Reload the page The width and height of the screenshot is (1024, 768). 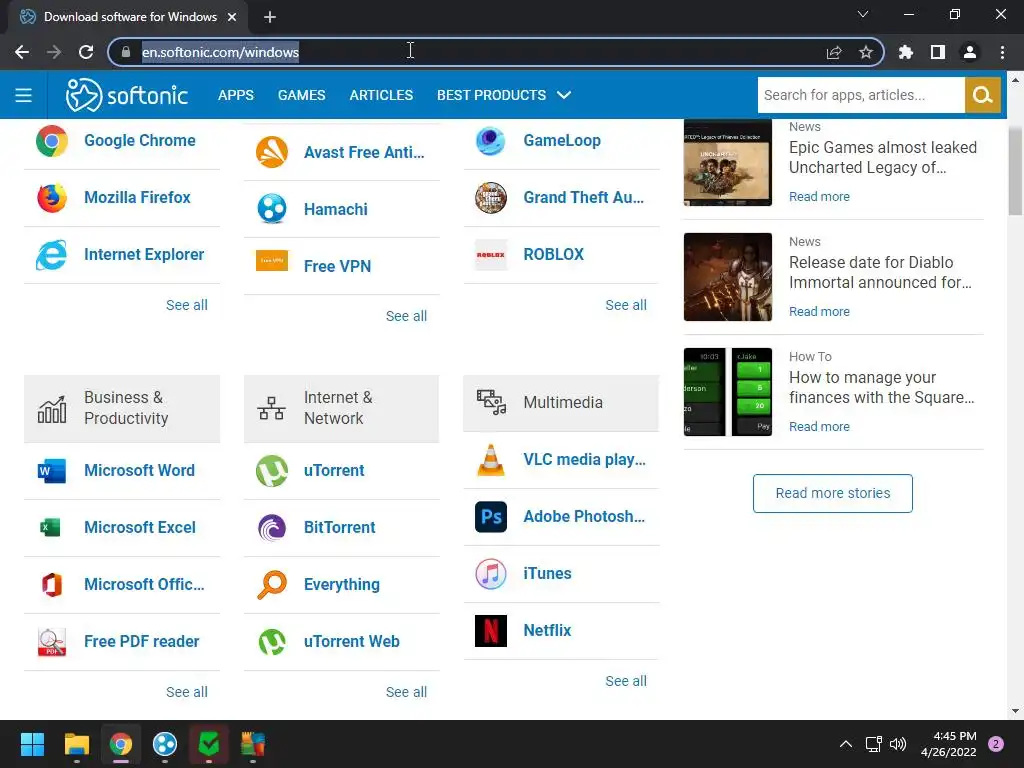coord(86,52)
